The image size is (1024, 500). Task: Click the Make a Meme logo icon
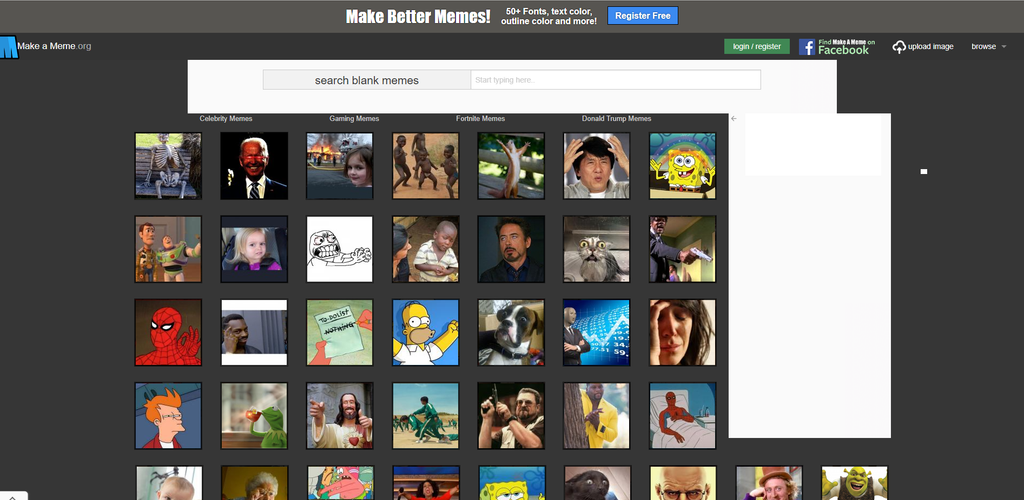8,47
